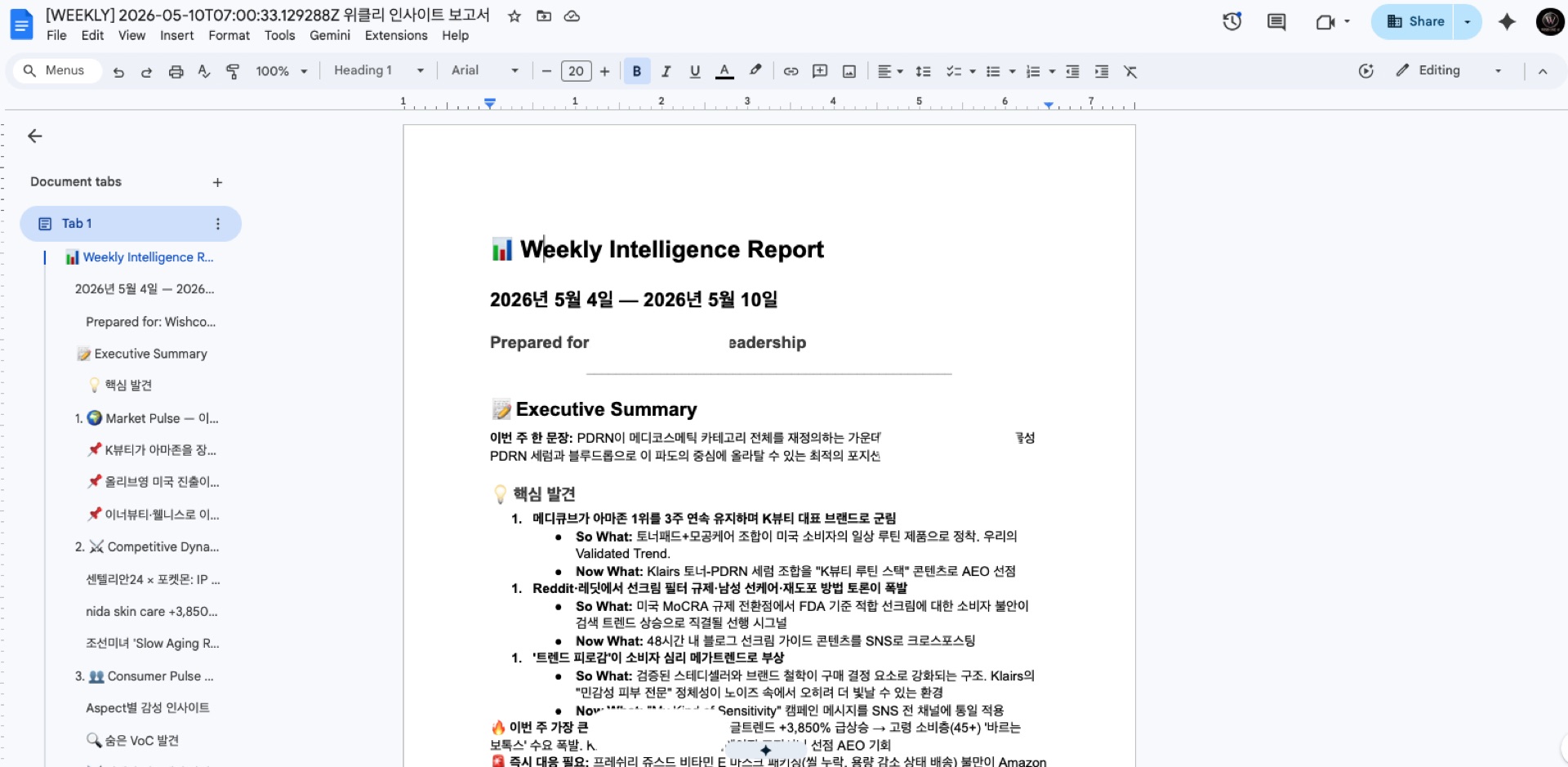This screenshot has height=767, width=1568.
Task: Click the document title text
Action: point(267,15)
